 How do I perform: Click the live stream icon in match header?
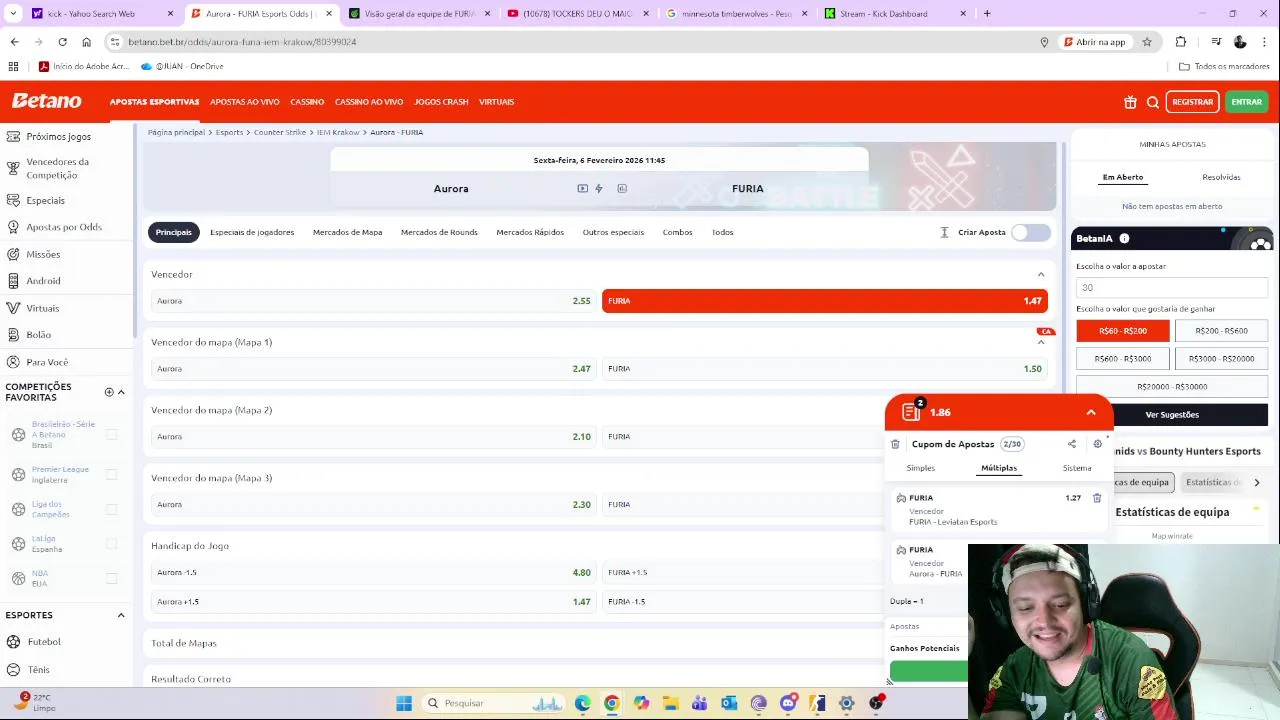click(x=582, y=188)
